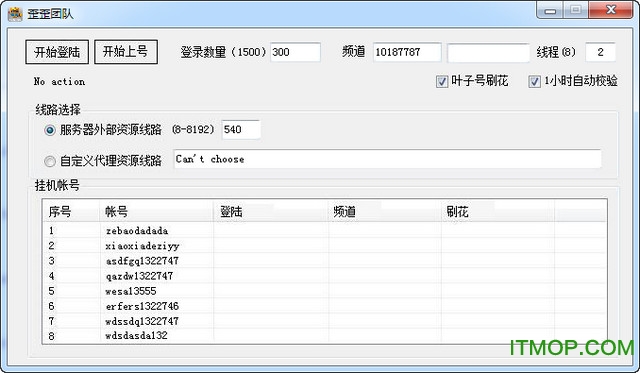Screen dimensions: 640x373
Task: Click the 刷花 column header
Action: coord(498,211)
